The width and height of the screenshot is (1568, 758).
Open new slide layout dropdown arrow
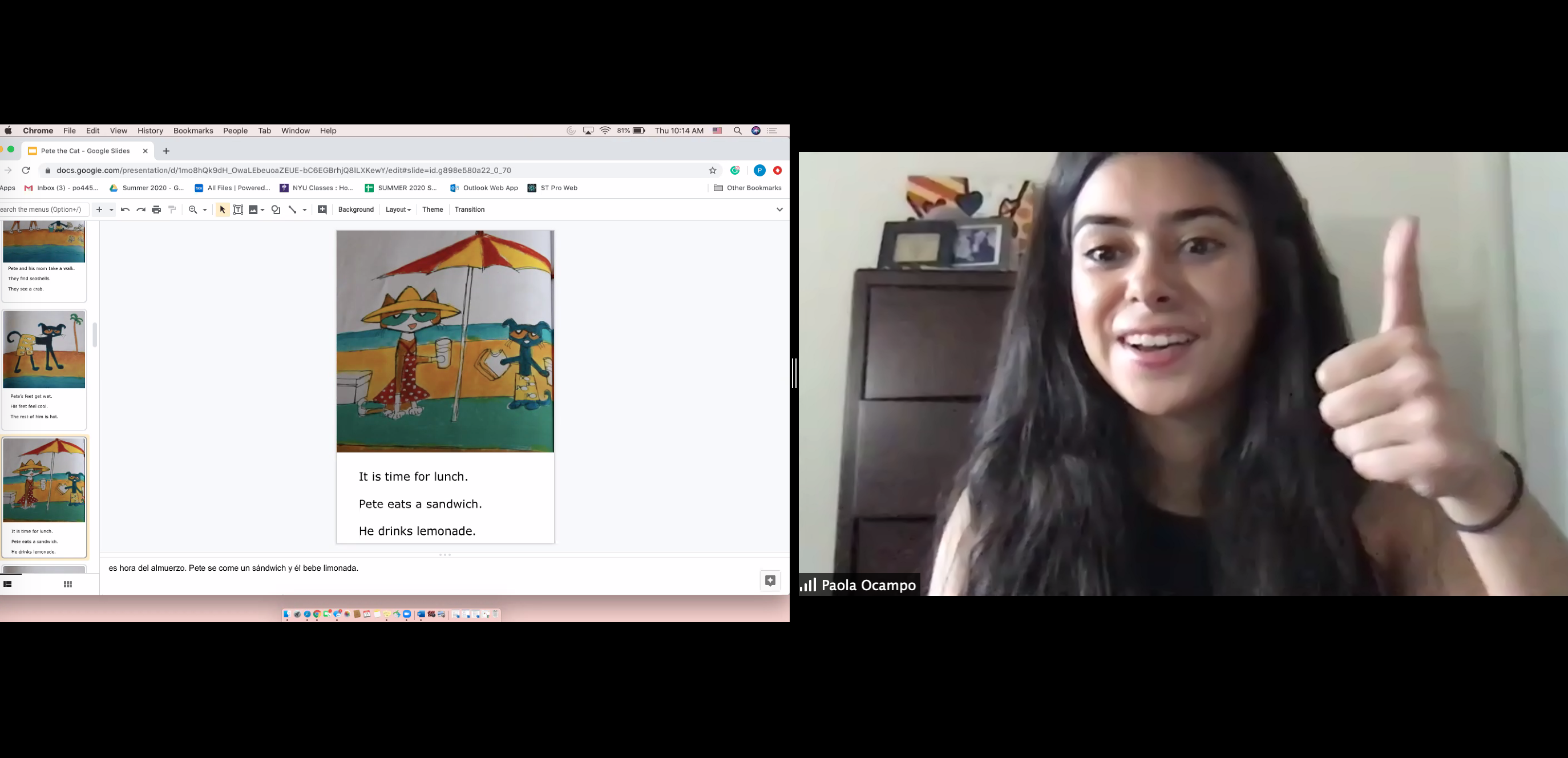point(111,209)
